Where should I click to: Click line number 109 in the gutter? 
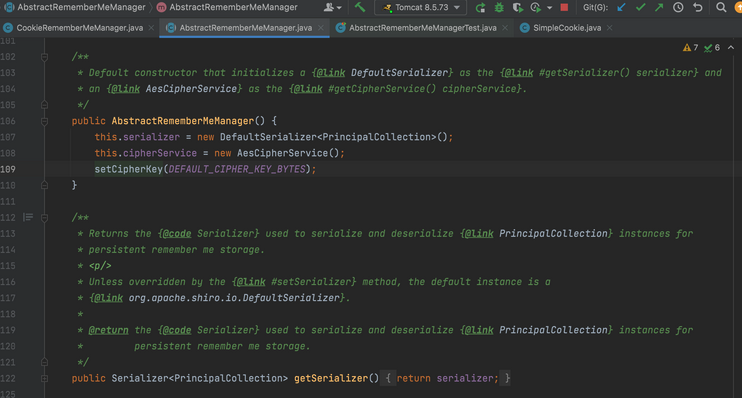[x=8, y=169]
